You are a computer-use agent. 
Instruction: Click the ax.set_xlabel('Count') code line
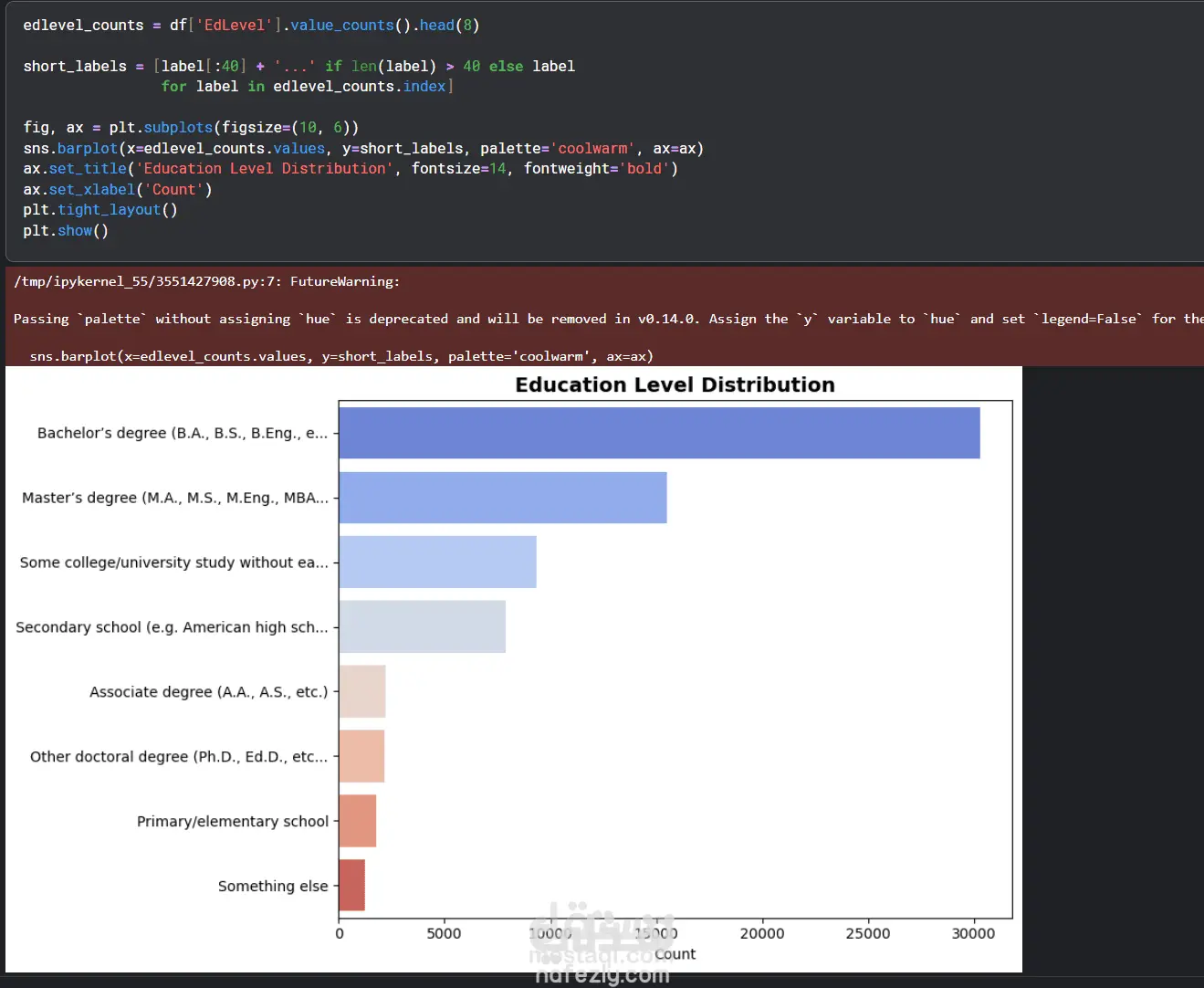click(x=118, y=189)
